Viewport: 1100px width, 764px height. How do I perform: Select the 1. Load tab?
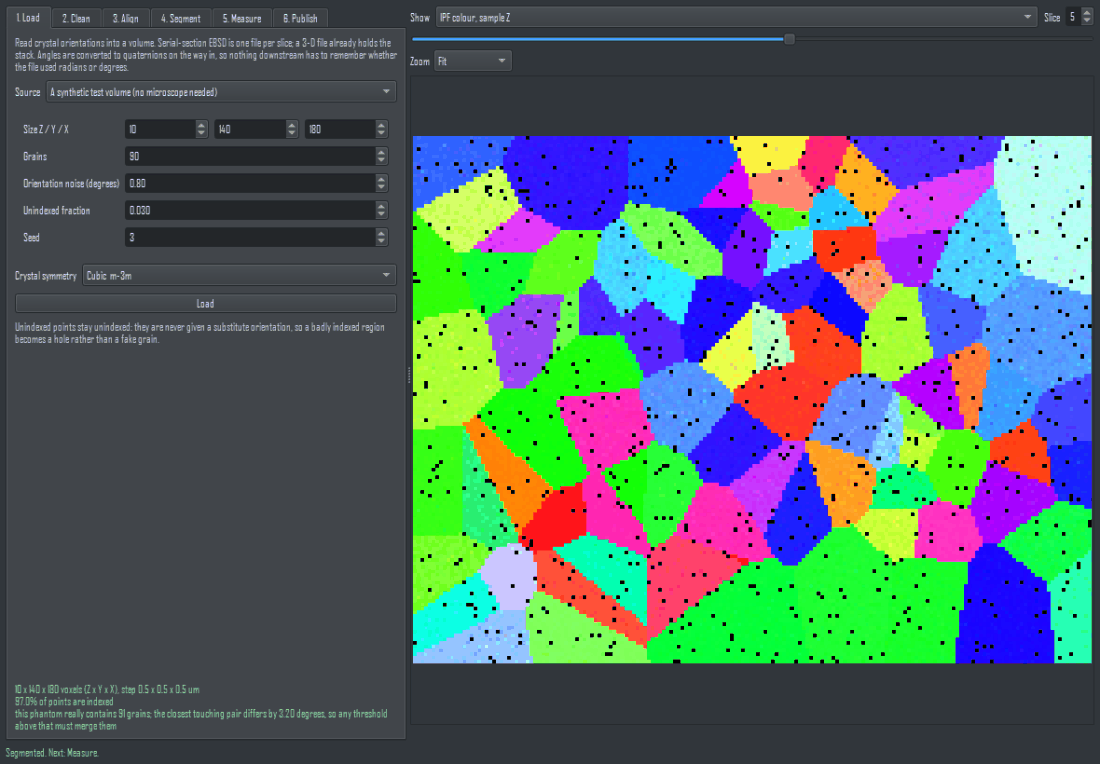click(28, 18)
